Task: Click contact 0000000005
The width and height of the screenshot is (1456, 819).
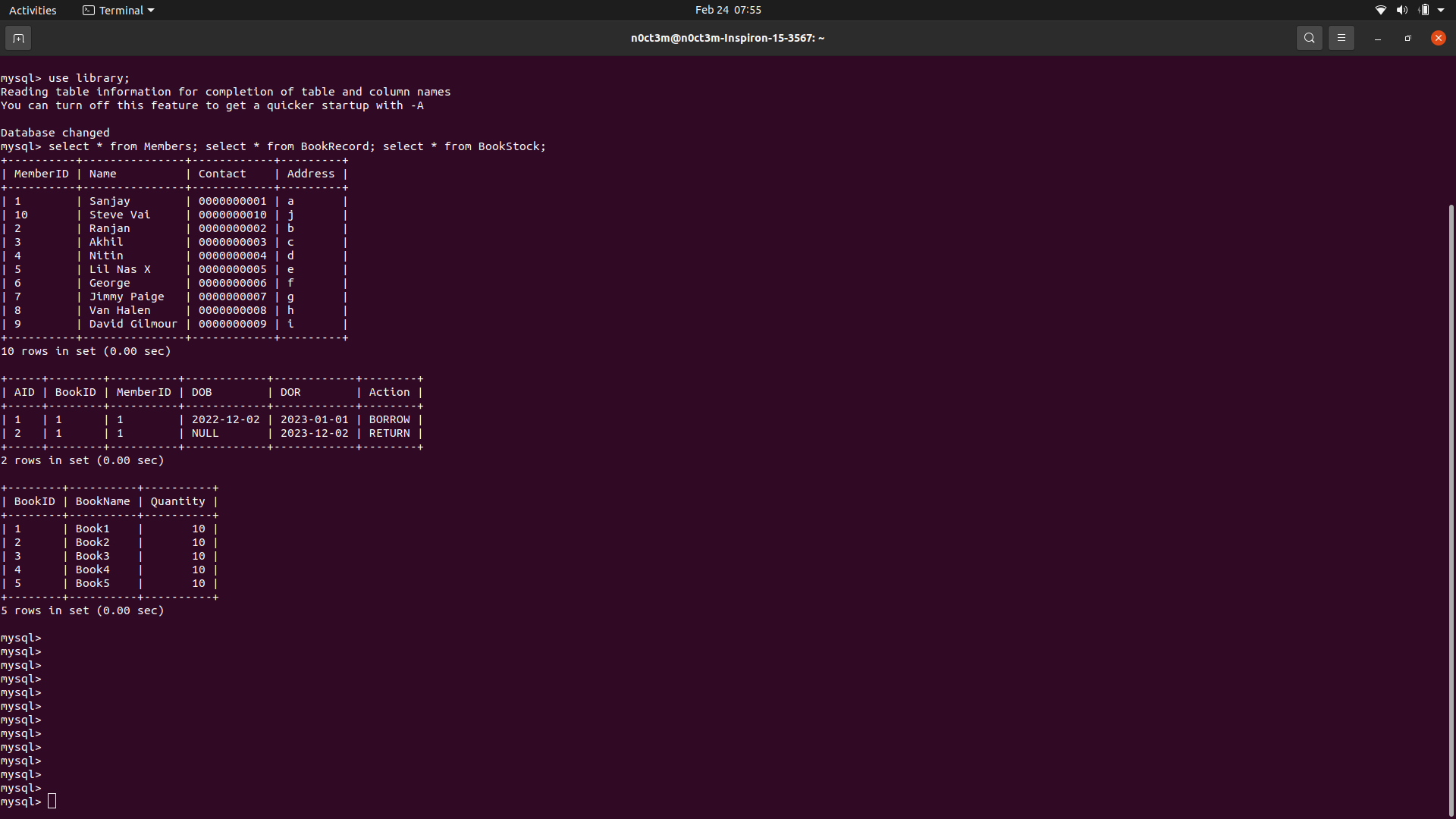Action: pos(233,269)
